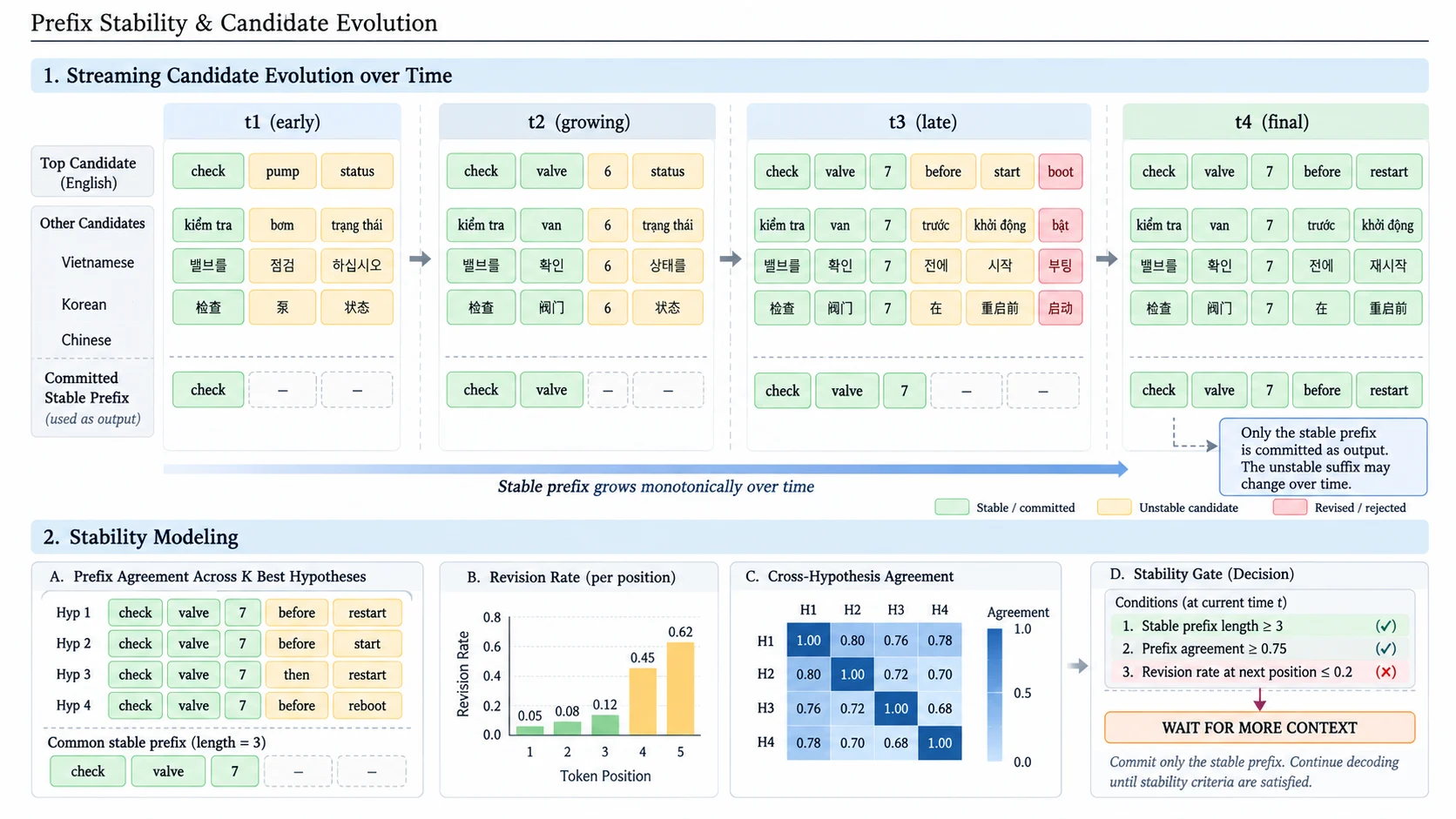1456x819 pixels.
Task: Click the WAIT FOR MORE CONTEXT button
Action: 1259,728
